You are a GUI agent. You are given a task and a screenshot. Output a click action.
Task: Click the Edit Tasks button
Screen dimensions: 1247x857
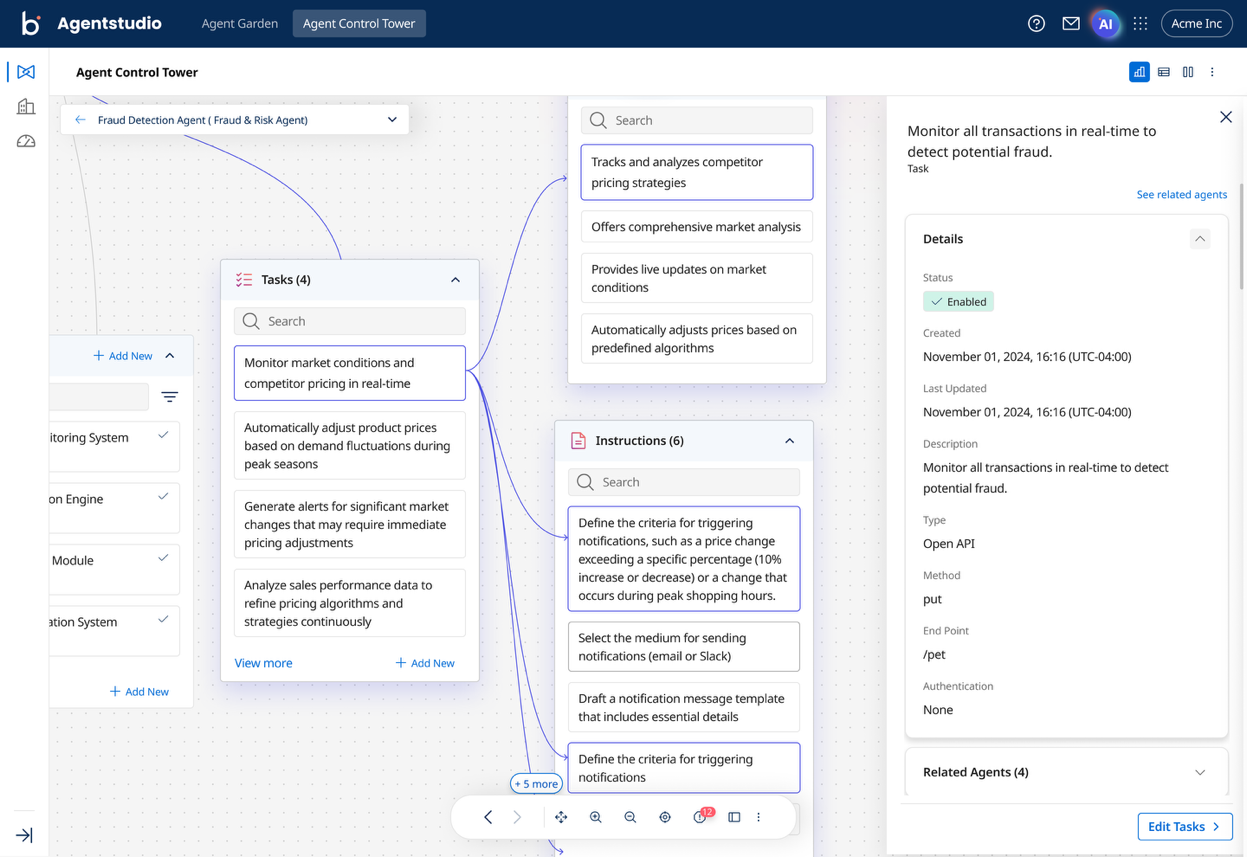coord(1185,826)
